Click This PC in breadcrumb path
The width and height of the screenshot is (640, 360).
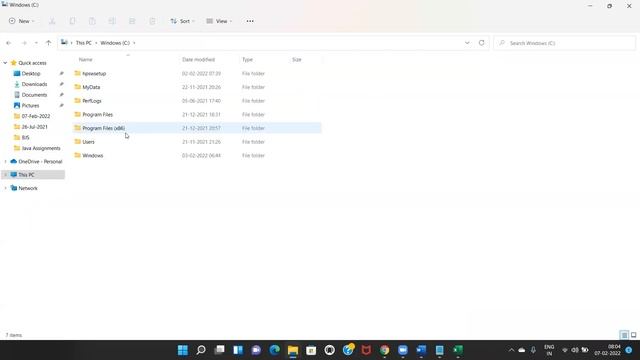tap(84, 43)
